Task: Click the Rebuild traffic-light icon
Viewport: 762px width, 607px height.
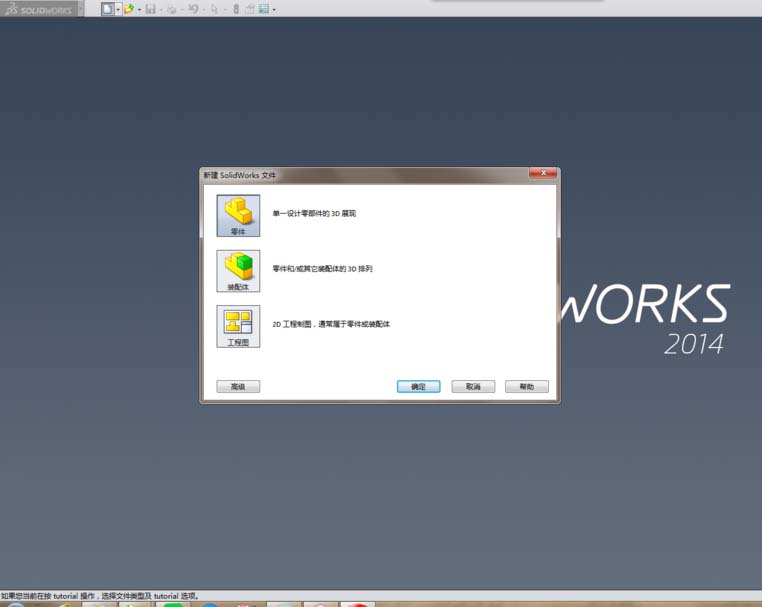Action: (236, 9)
